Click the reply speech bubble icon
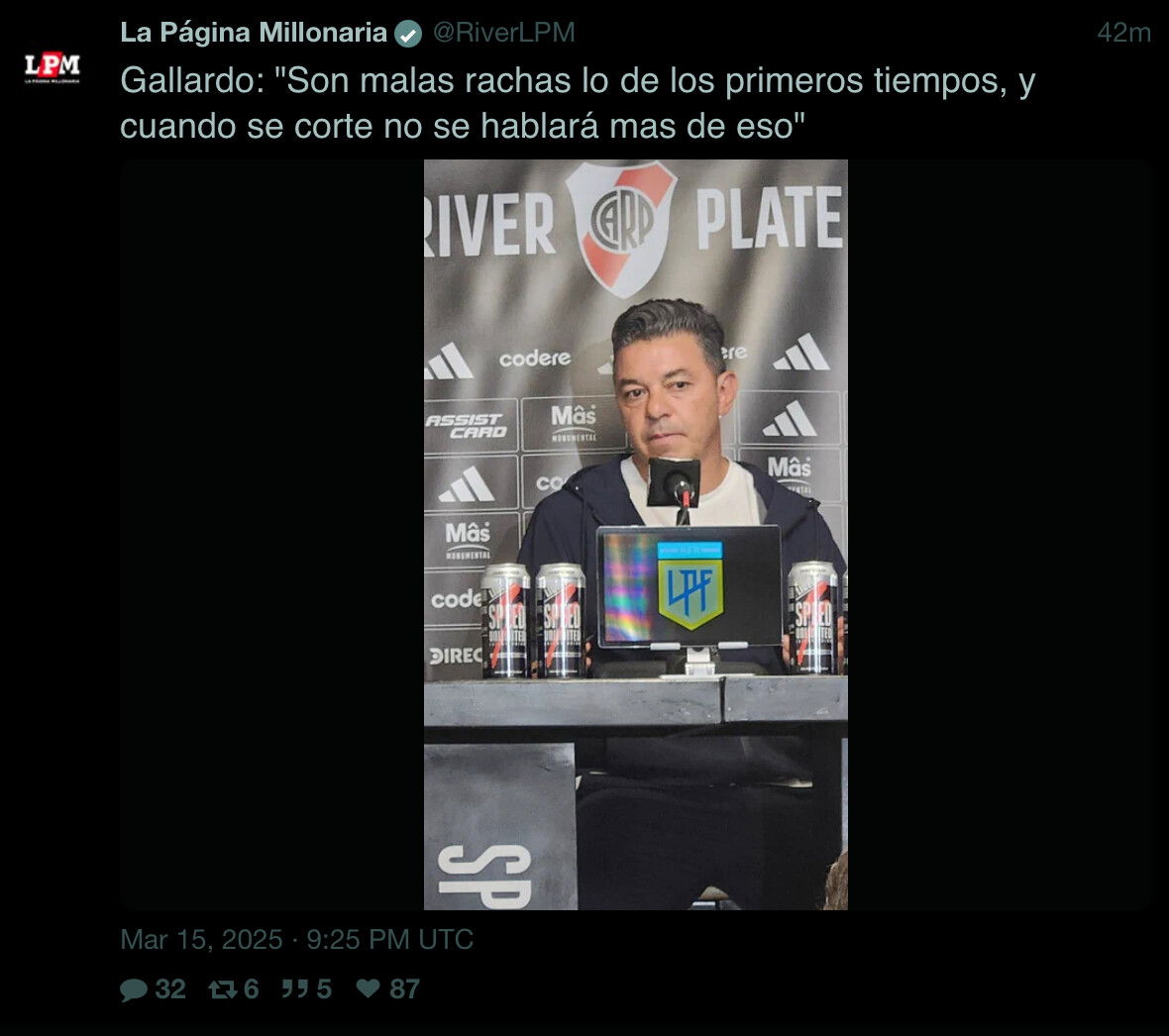 click(134, 989)
